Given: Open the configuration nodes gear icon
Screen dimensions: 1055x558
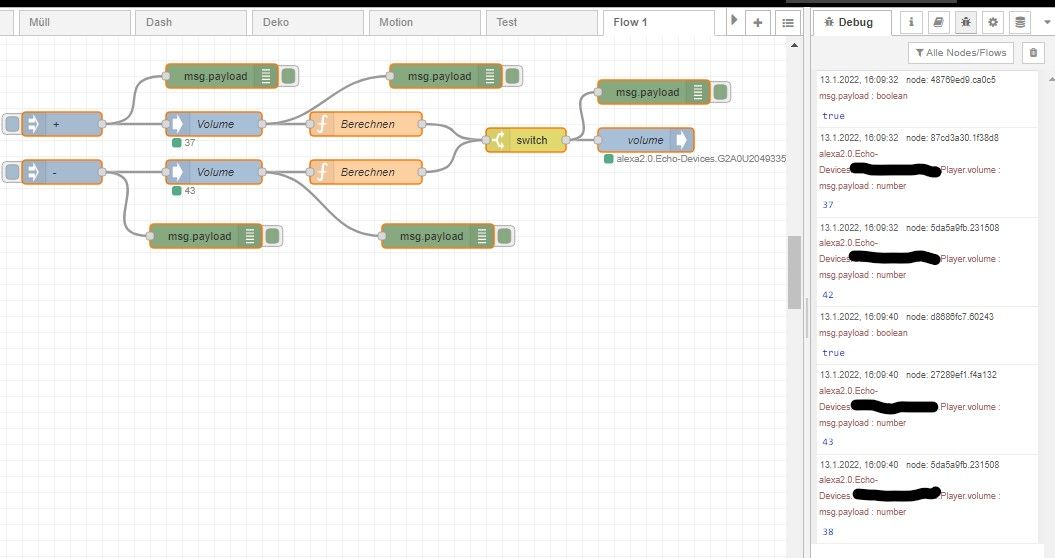Looking at the screenshot, I should 993,22.
